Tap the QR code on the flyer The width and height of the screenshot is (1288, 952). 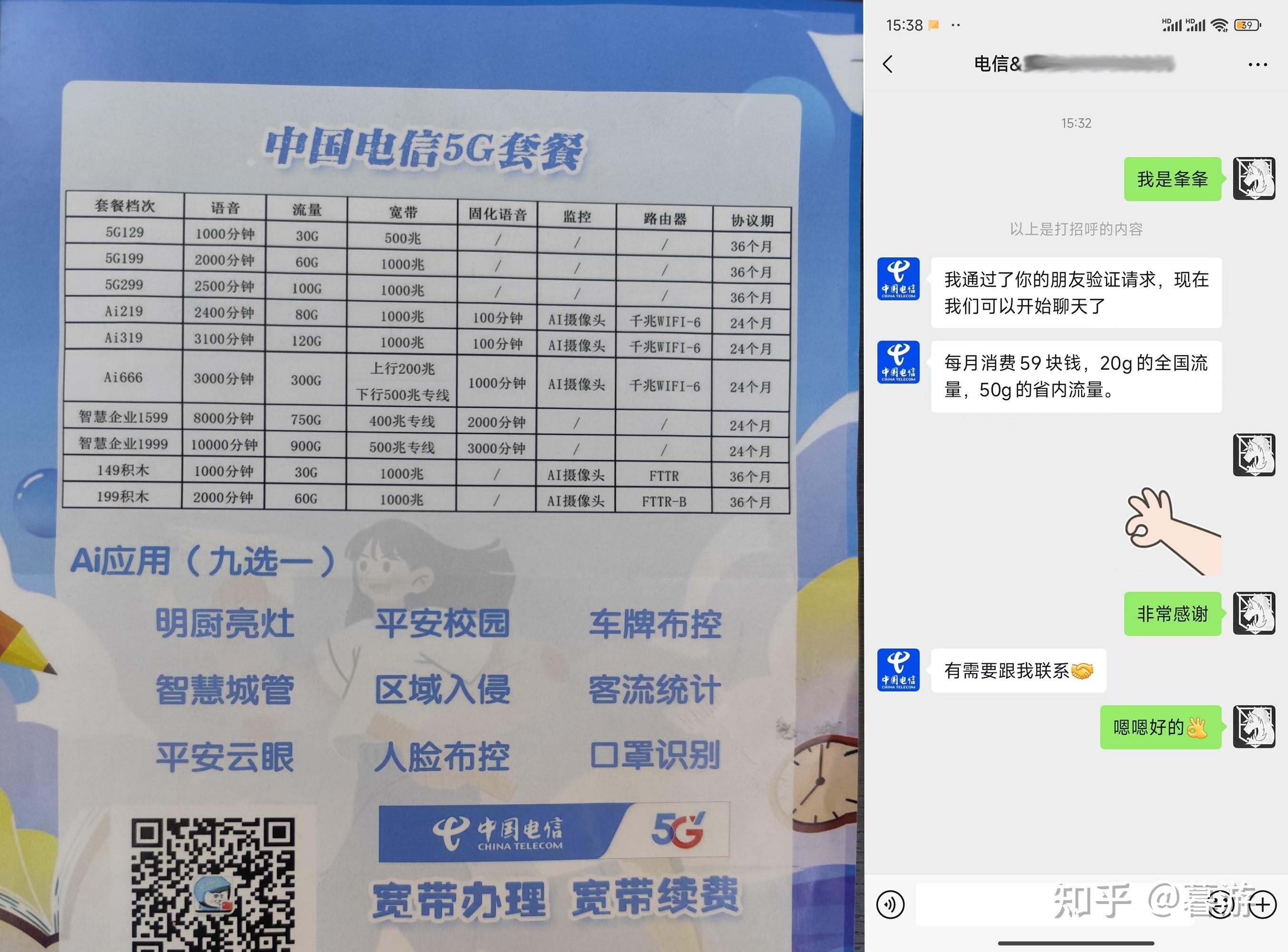(x=213, y=885)
